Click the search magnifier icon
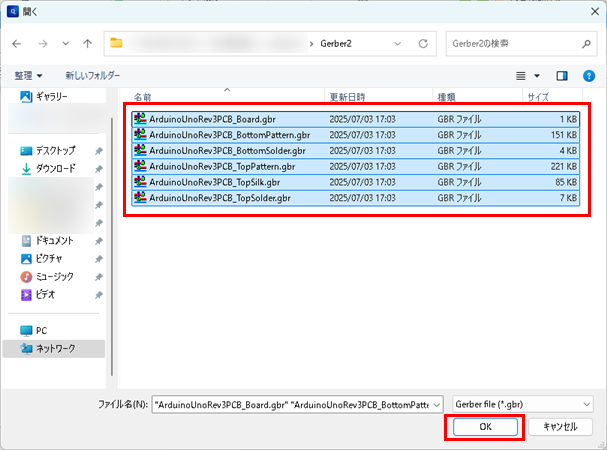The image size is (607, 450). coord(586,44)
